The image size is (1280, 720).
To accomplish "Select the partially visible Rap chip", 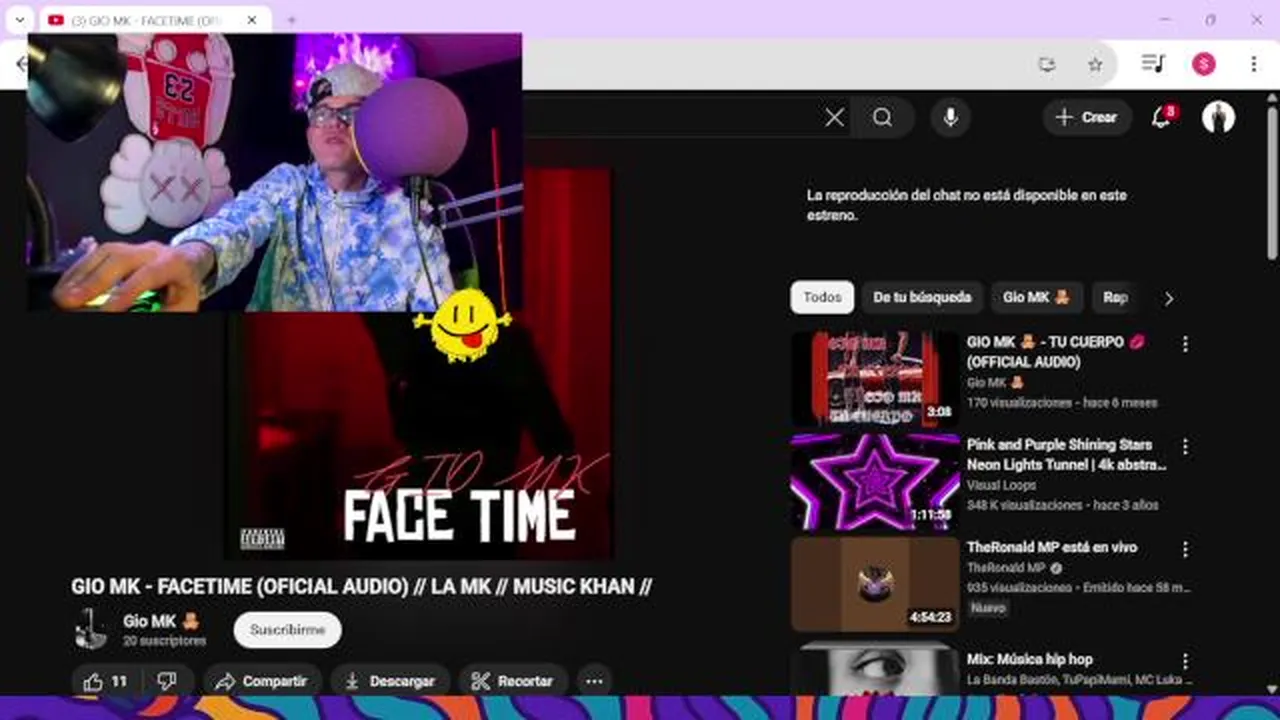I will (1115, 297).
